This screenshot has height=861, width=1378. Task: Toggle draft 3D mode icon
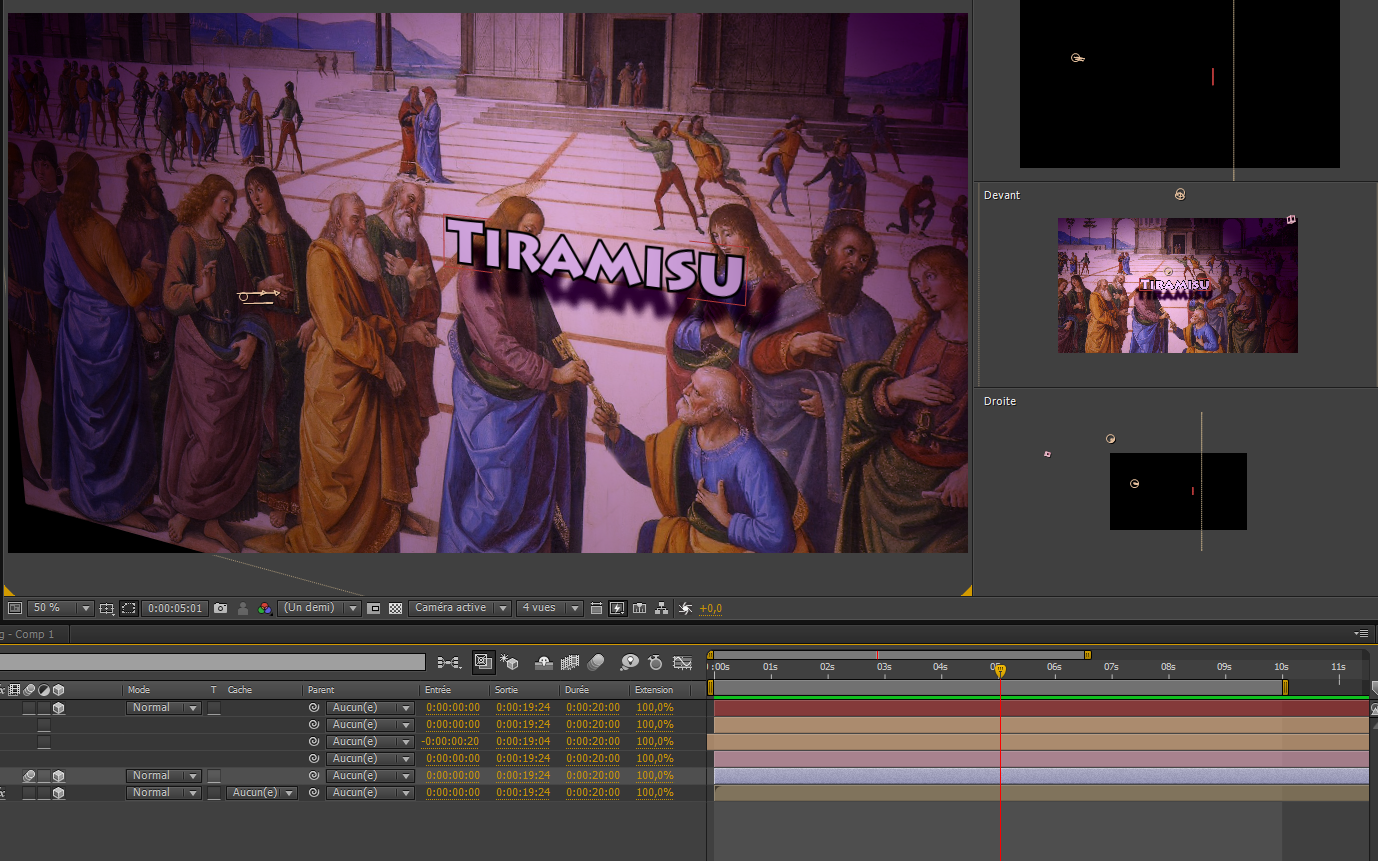click(509, 662)
